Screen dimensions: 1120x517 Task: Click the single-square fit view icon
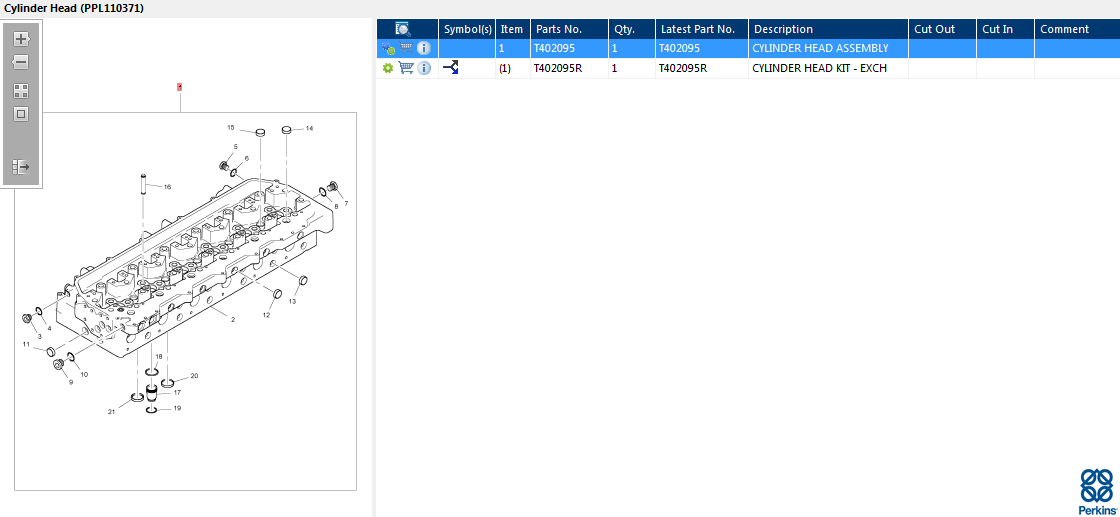click(x=21, y=114)
